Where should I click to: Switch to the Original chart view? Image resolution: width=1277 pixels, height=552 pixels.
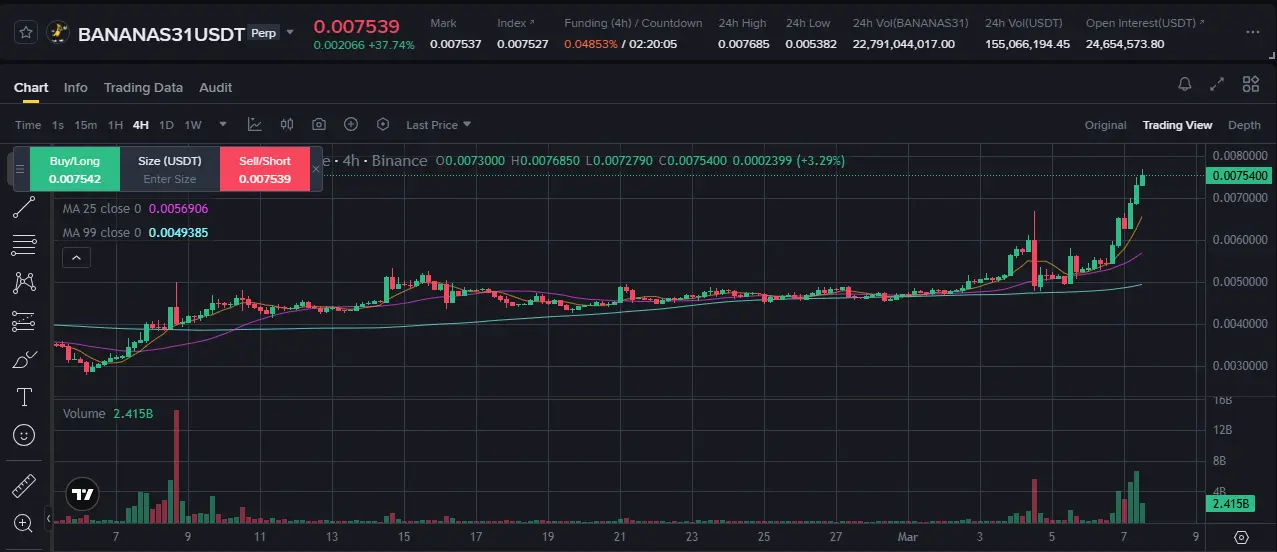point(1105,125)
